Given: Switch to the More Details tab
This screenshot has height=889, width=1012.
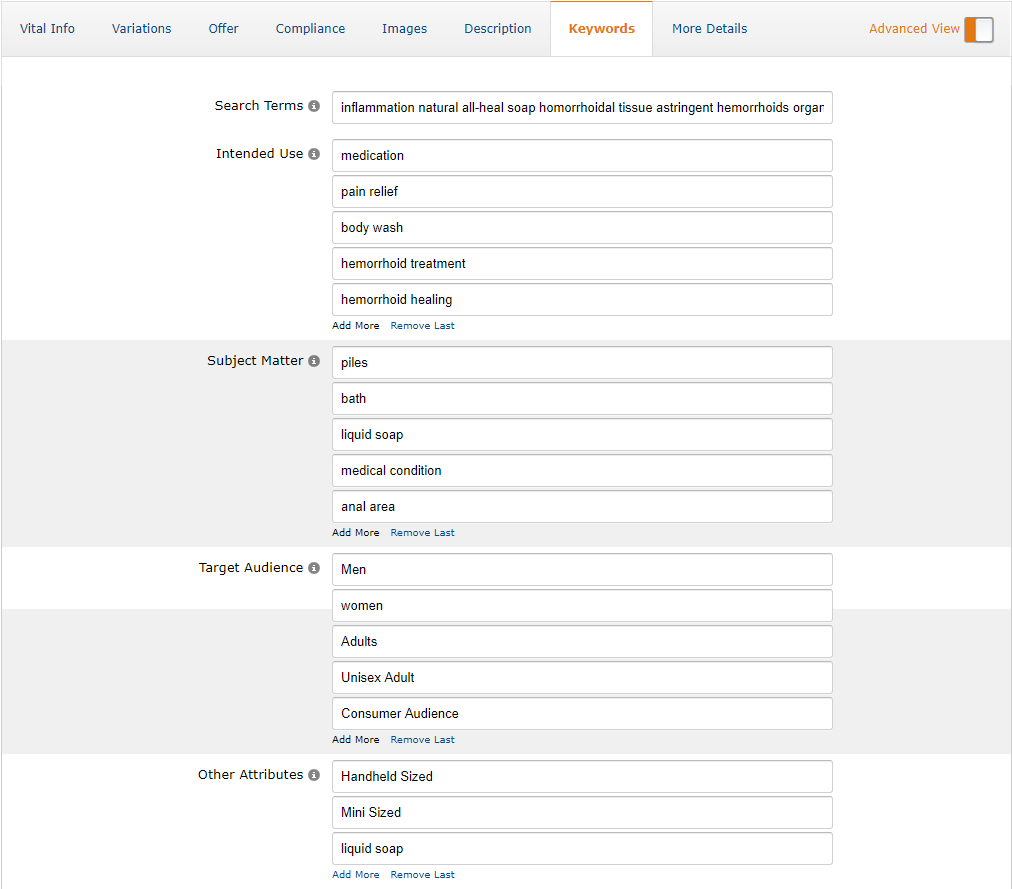Looking at the screenshot, I should tap(709, 28).
